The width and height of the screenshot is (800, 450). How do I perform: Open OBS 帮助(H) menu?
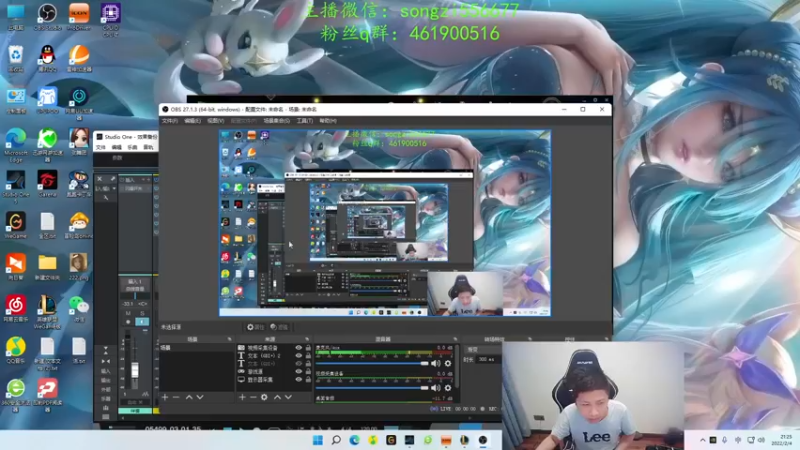click(328, 121)
